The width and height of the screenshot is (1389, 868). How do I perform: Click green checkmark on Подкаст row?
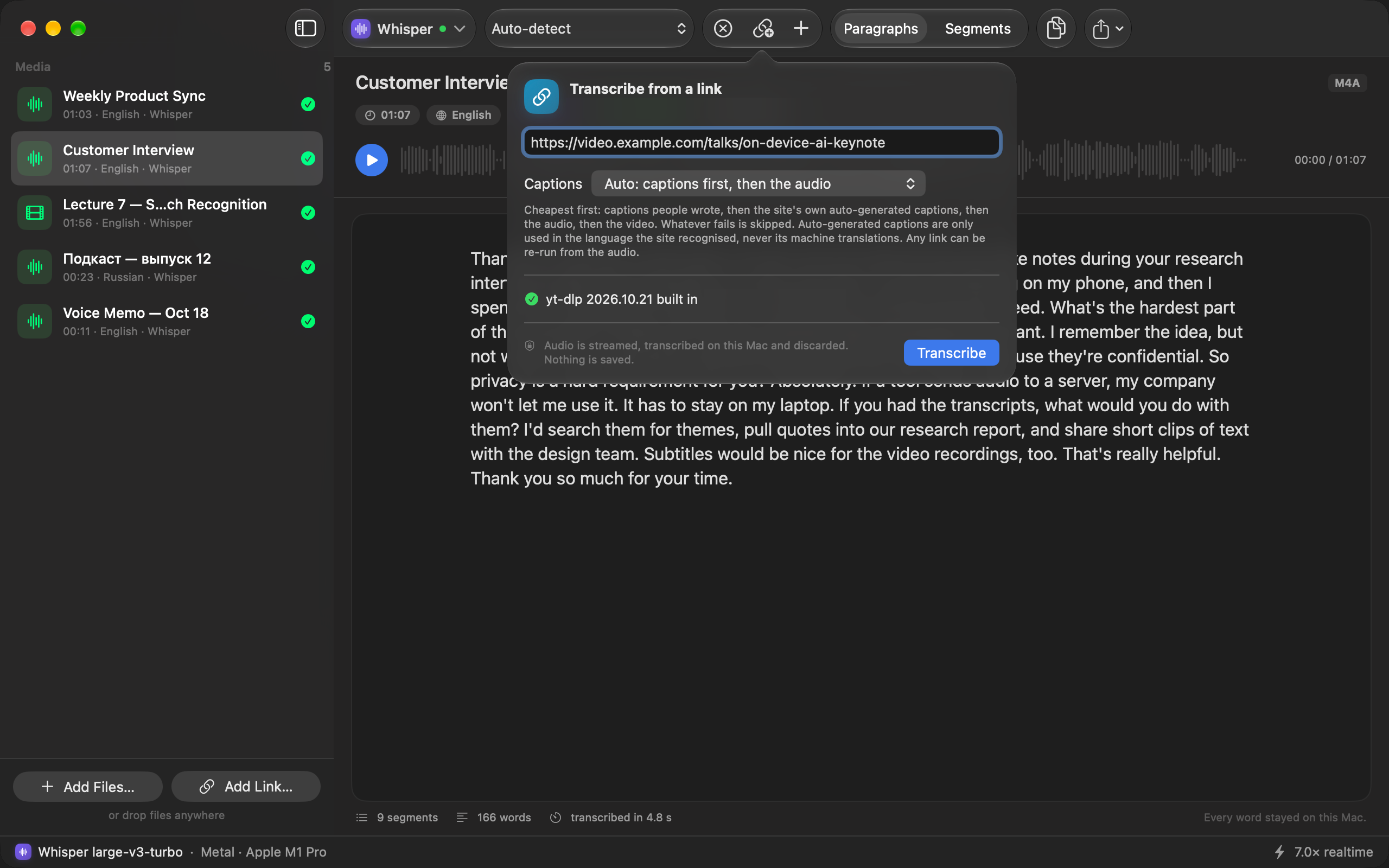(308, 267)
